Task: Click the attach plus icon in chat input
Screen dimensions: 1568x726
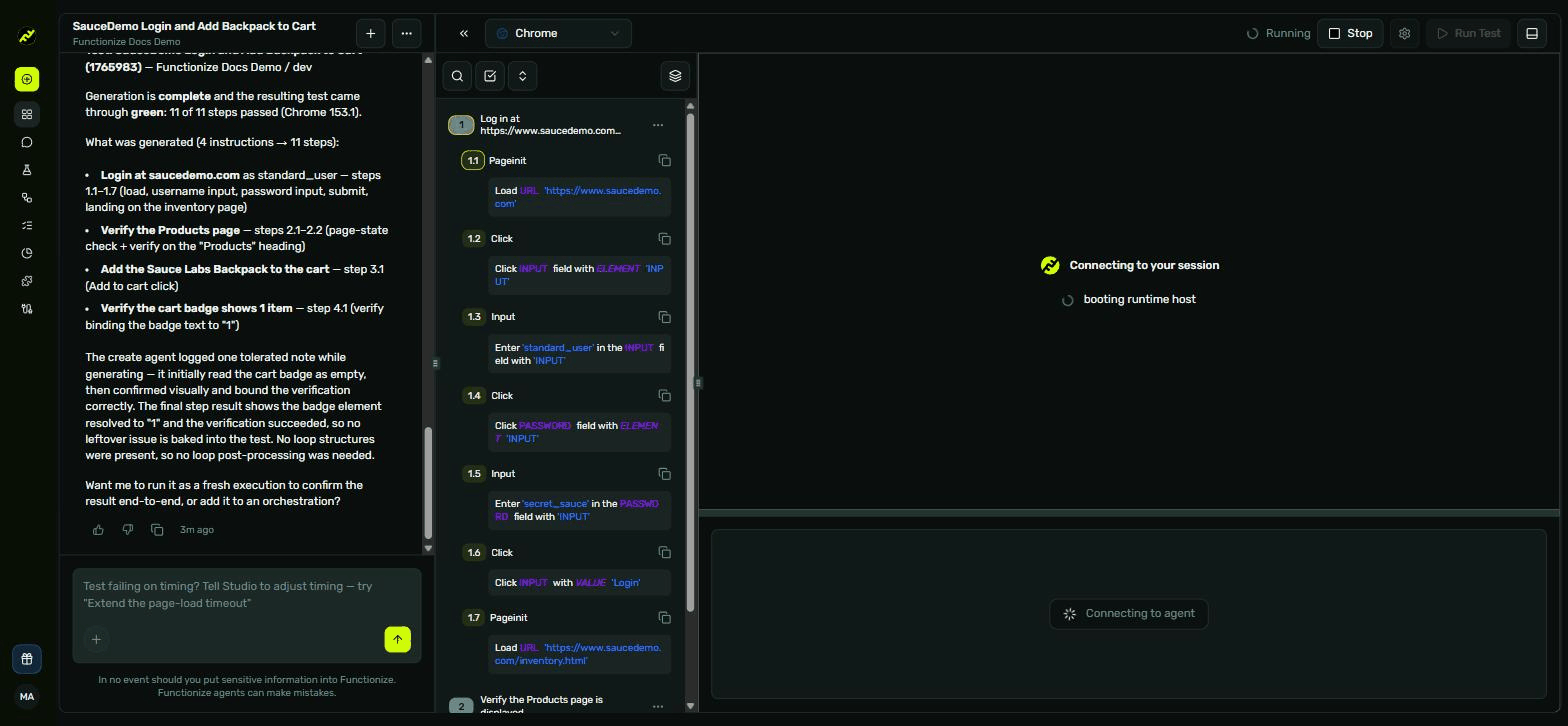Action: point(96,640)
